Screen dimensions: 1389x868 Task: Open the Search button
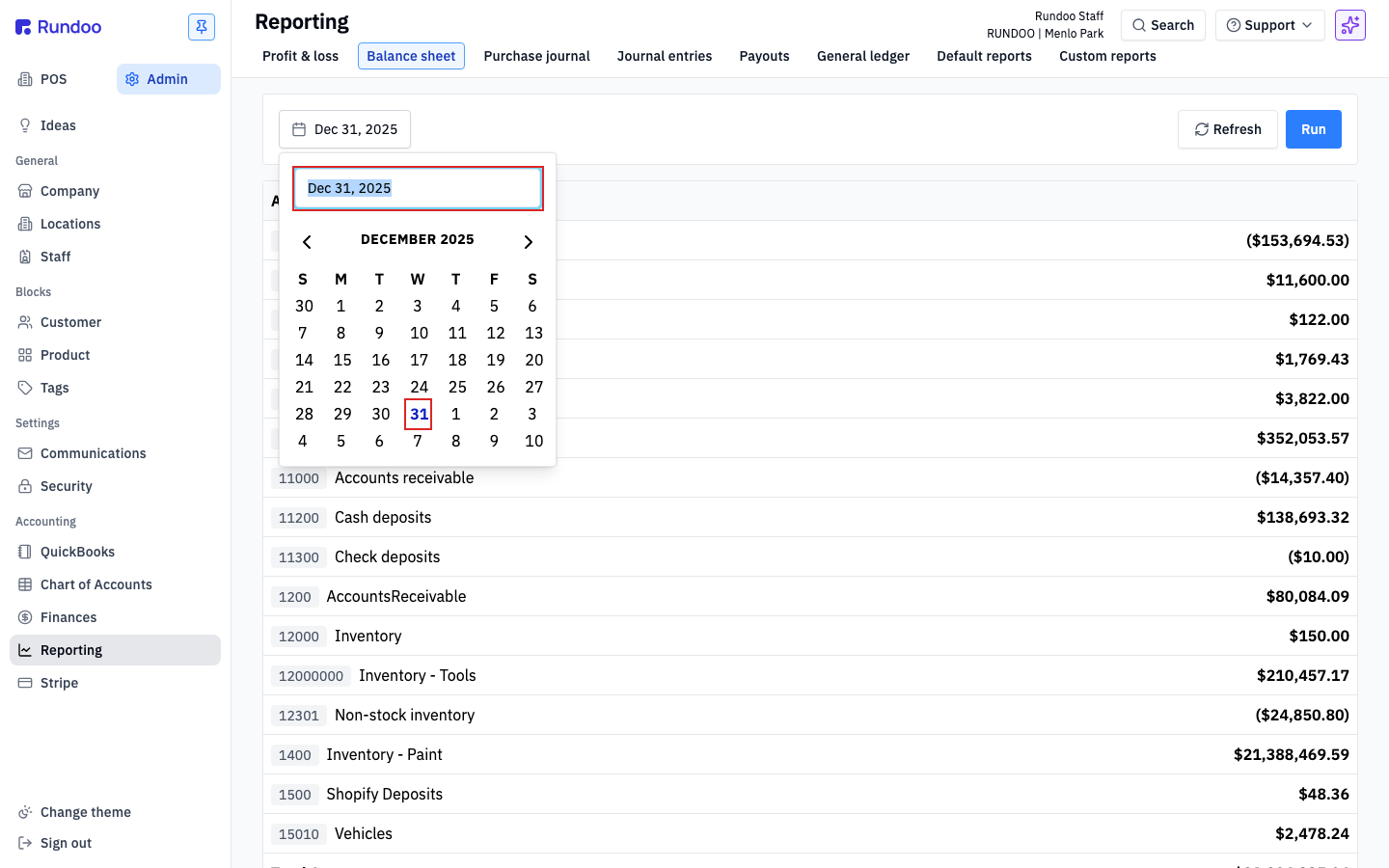[1163, 25]
